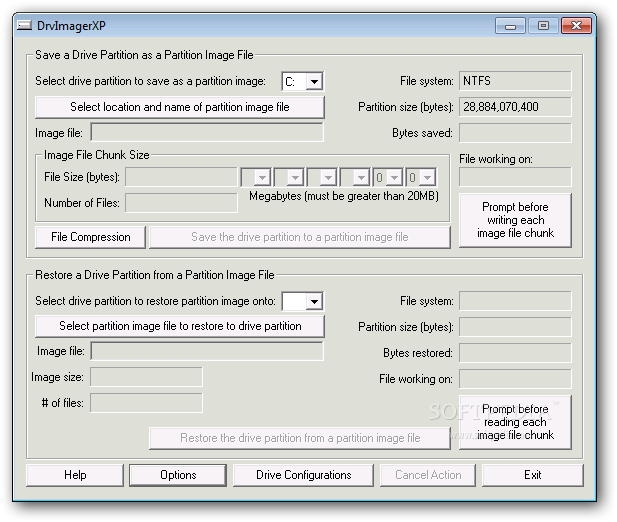Viewport: 617px width, 522px height.
Task: Open File Compression settings
Action: pos(91,237)
